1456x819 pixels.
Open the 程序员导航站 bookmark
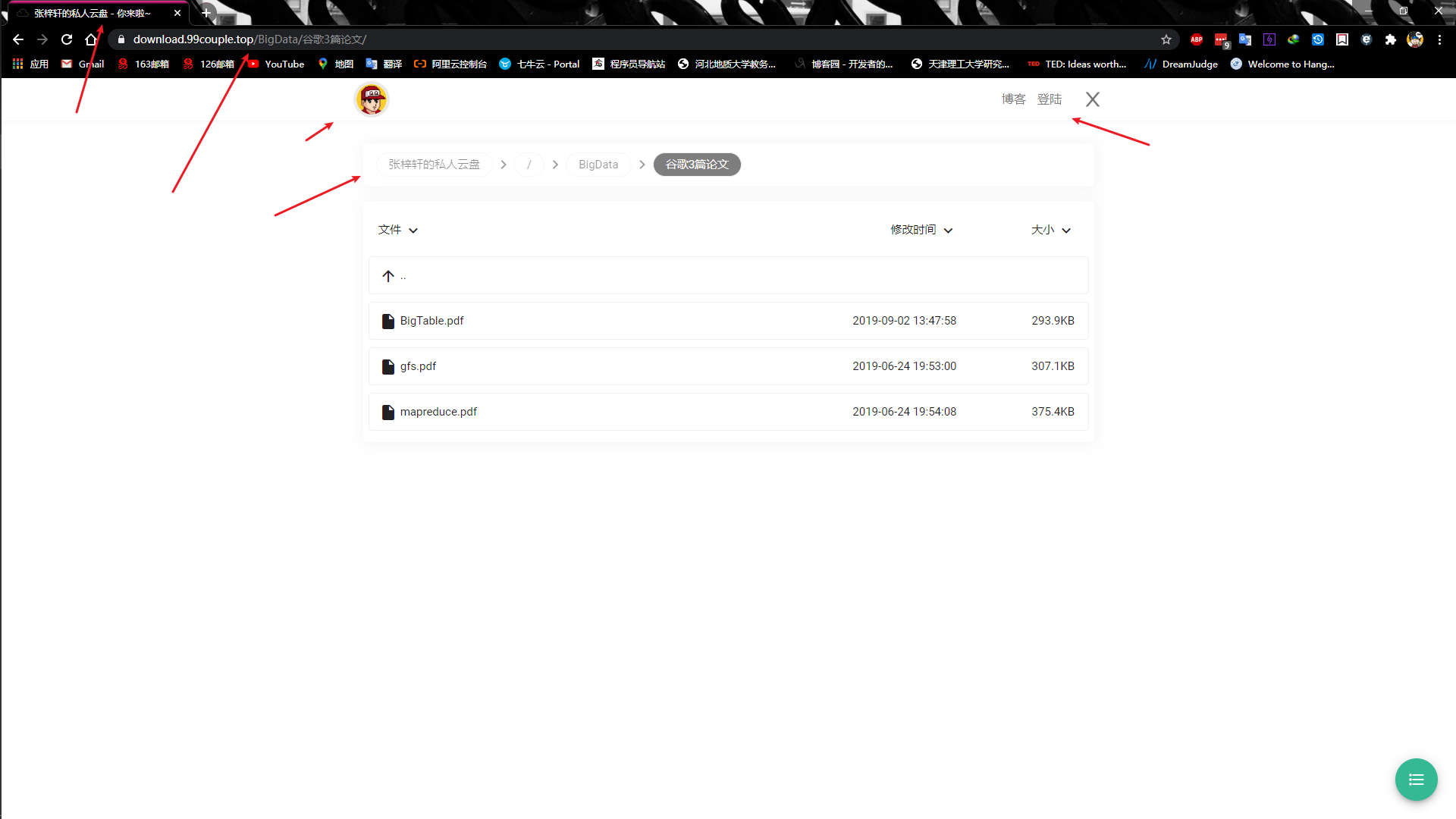[629, 64]
